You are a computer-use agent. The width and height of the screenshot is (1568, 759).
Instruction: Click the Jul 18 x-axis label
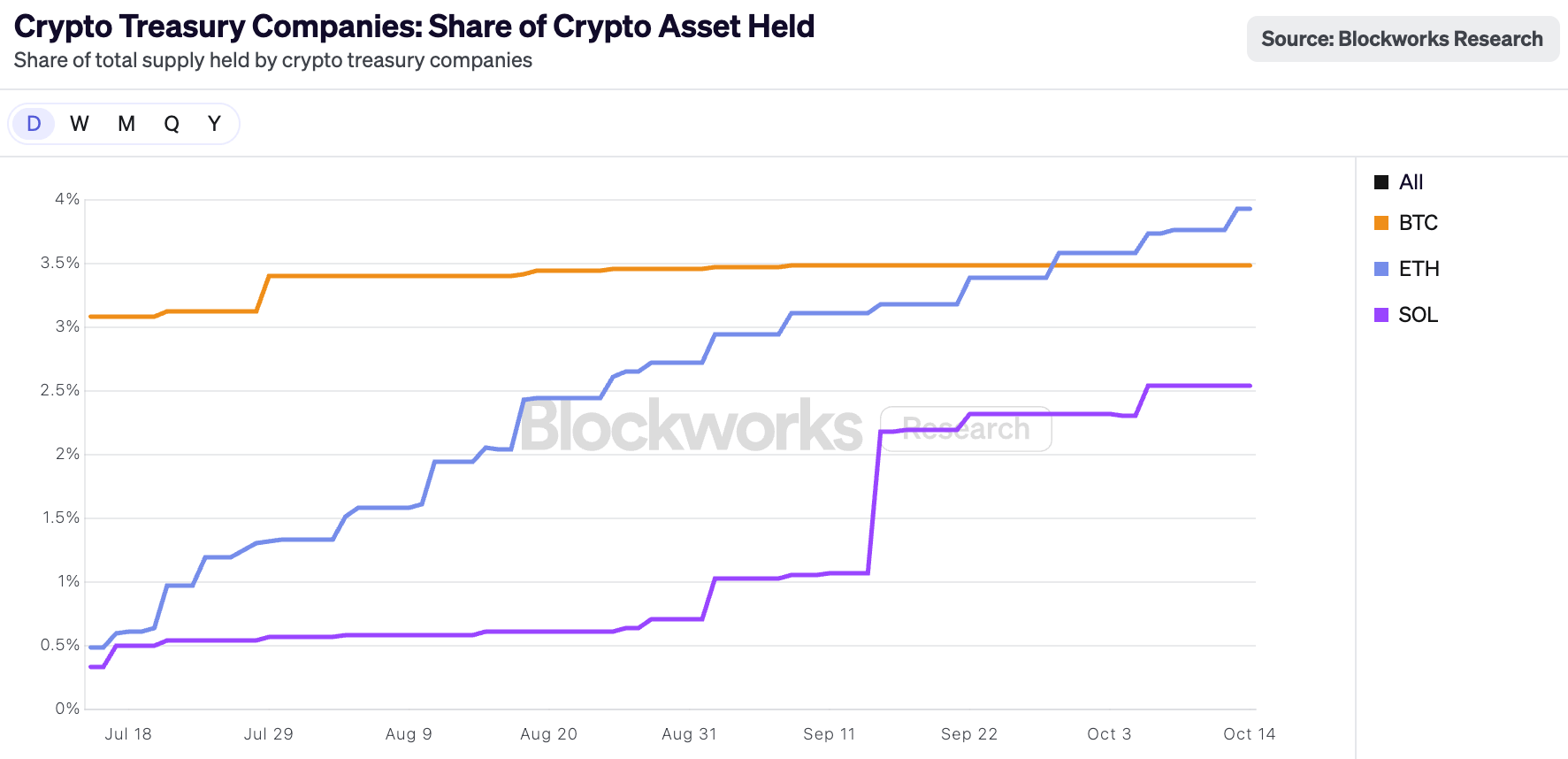click(128, 734)
